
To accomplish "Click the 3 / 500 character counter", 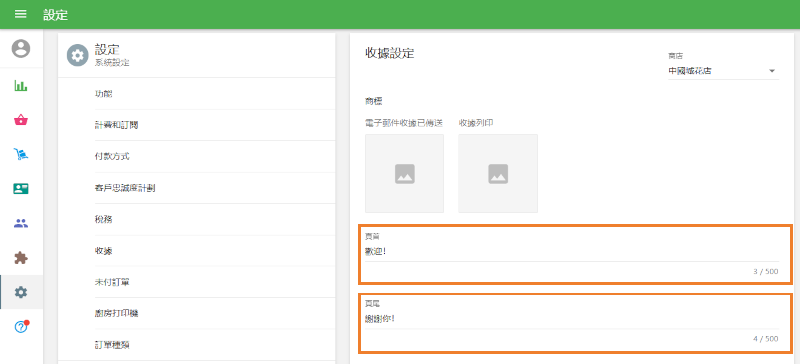I will coord(765,272).
